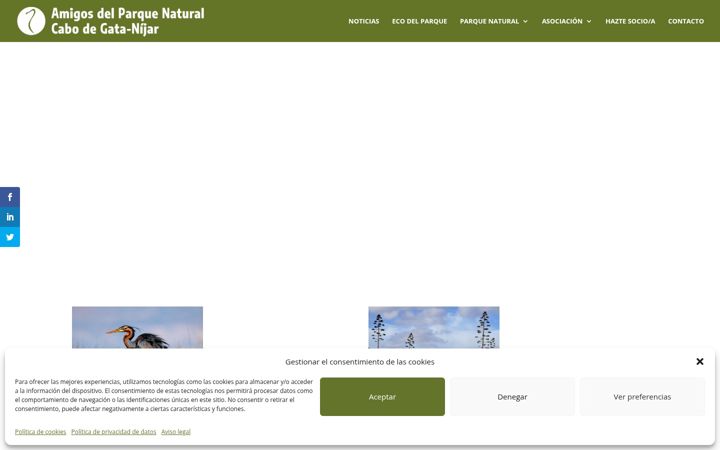Close the cookie consent banner
Image resolution: width=720 pixels, height=450 pixels.
point(700,361)
